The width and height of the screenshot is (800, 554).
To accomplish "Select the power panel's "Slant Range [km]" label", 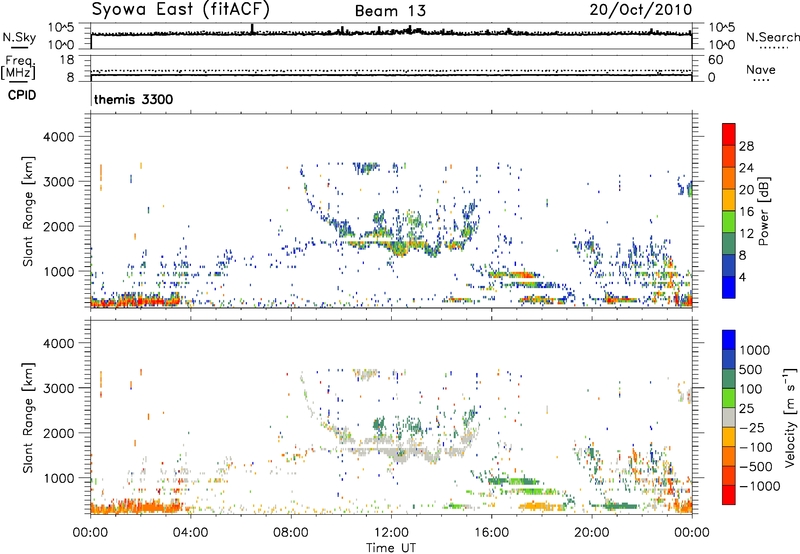I will (28, 211).
